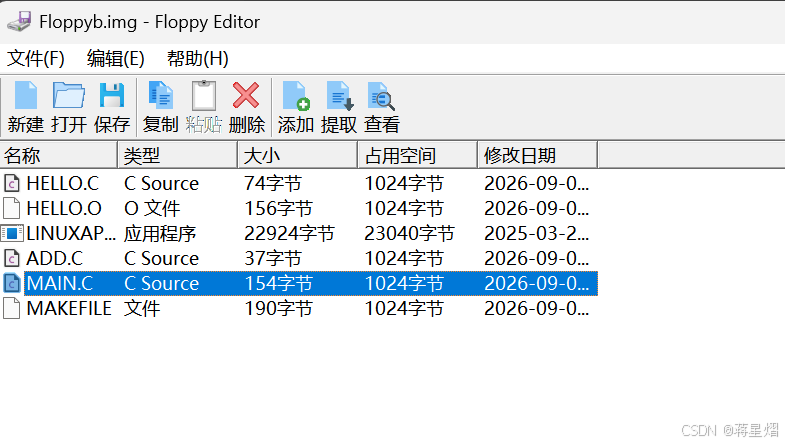The width and height of the screenshot is (785, 444).
Task: Open the 帮助(H) menu
Action: [x=197, y=59]
